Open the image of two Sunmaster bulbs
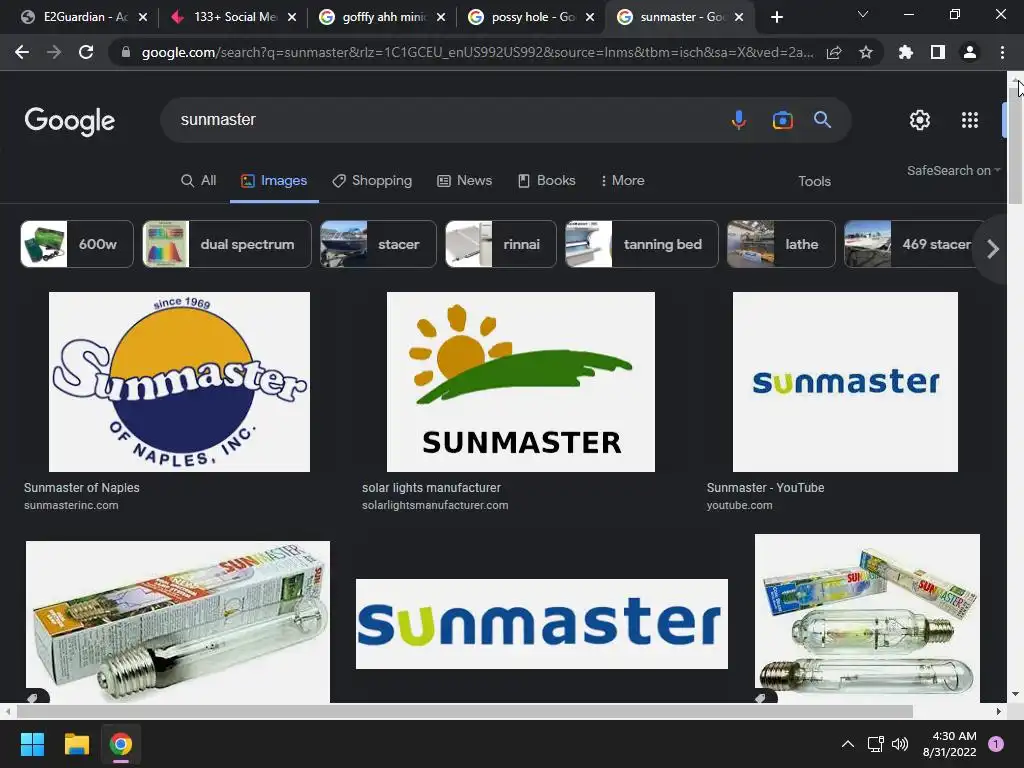 [867, 618]
